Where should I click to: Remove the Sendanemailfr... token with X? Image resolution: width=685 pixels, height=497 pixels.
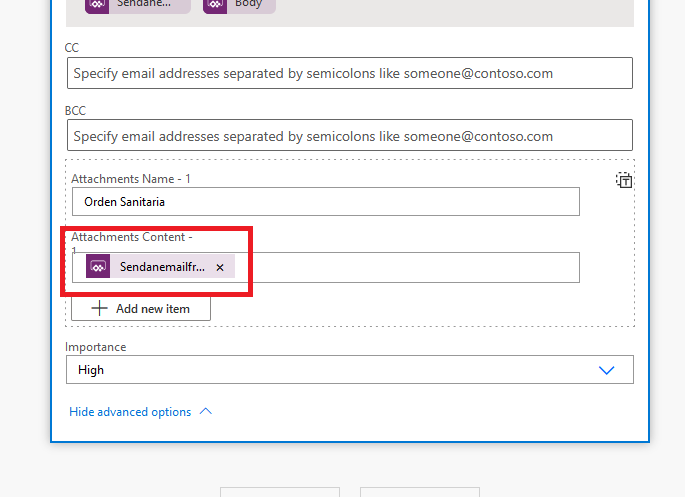tap(220, 267)
